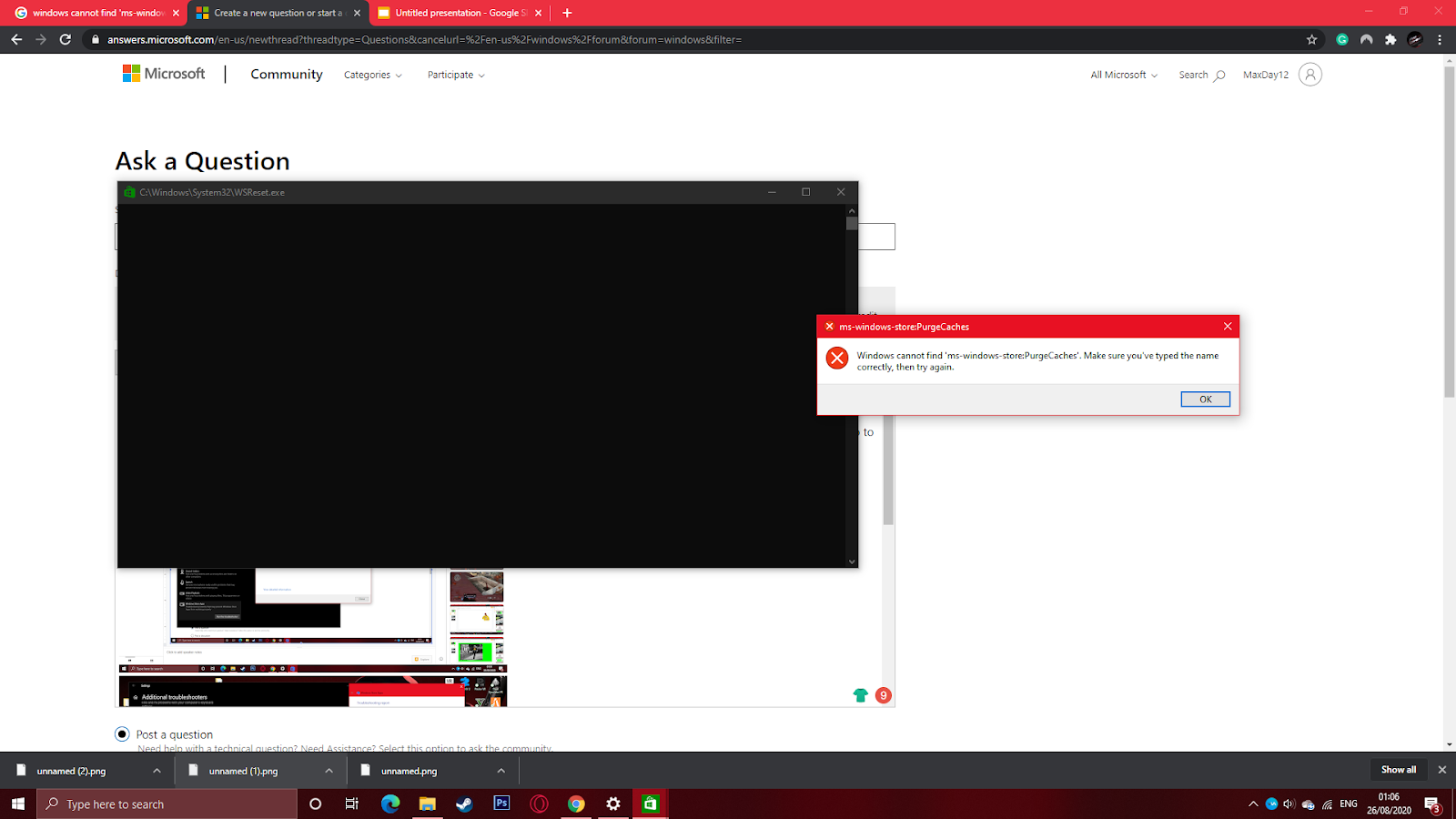Expand the Participate dropdown
Image resolution: width=1456 pixels, height=819 pixels.
pos(456,75)
